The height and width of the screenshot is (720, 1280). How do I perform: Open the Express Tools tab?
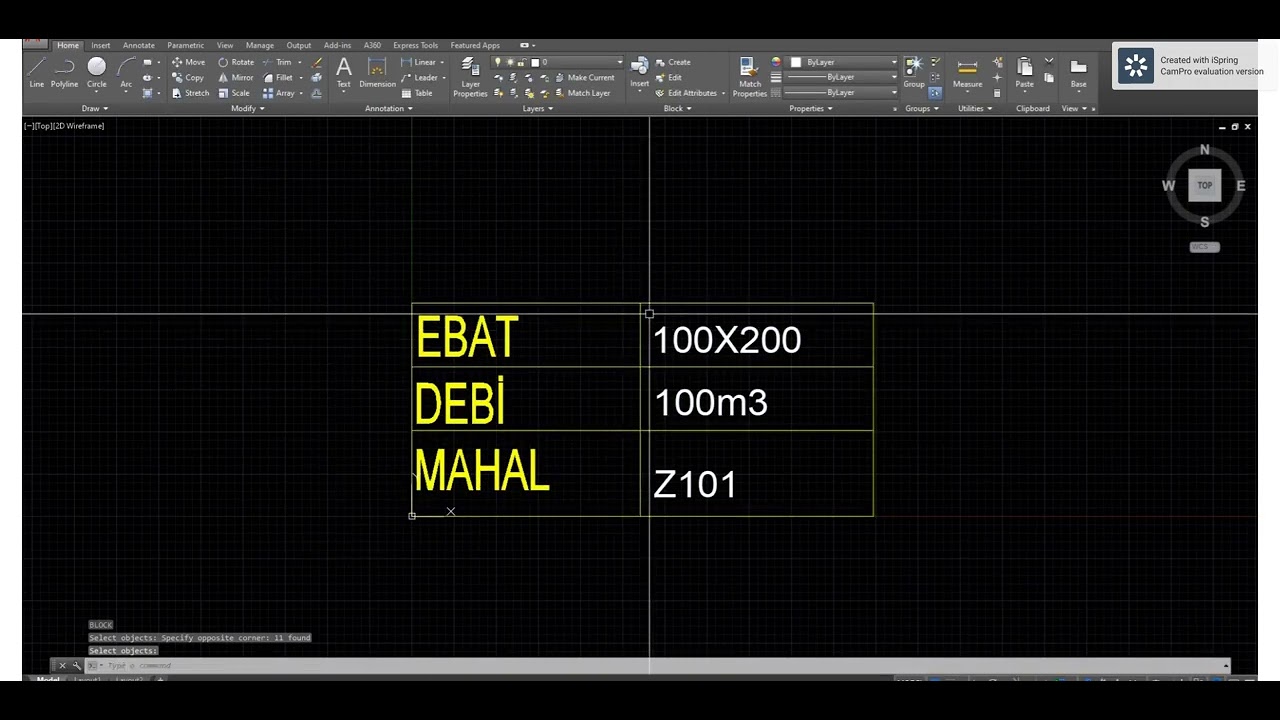pos(415,45)
